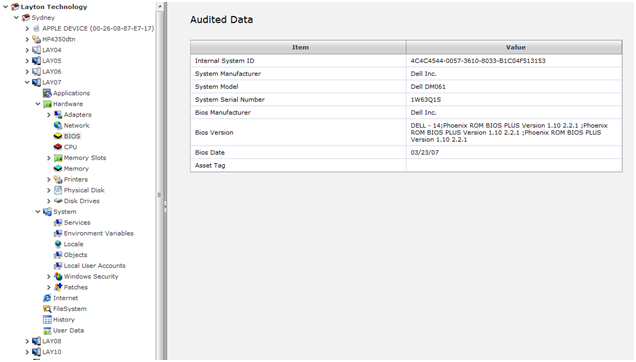Click the LAY04 computer icon
Image resolution: width=636 pixels, height=362 pixels.
click(37, 50)
